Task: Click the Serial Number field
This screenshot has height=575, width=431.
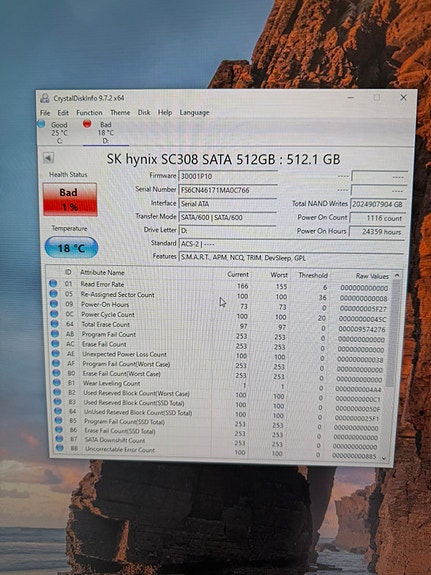Action: [x=227, y=190]
